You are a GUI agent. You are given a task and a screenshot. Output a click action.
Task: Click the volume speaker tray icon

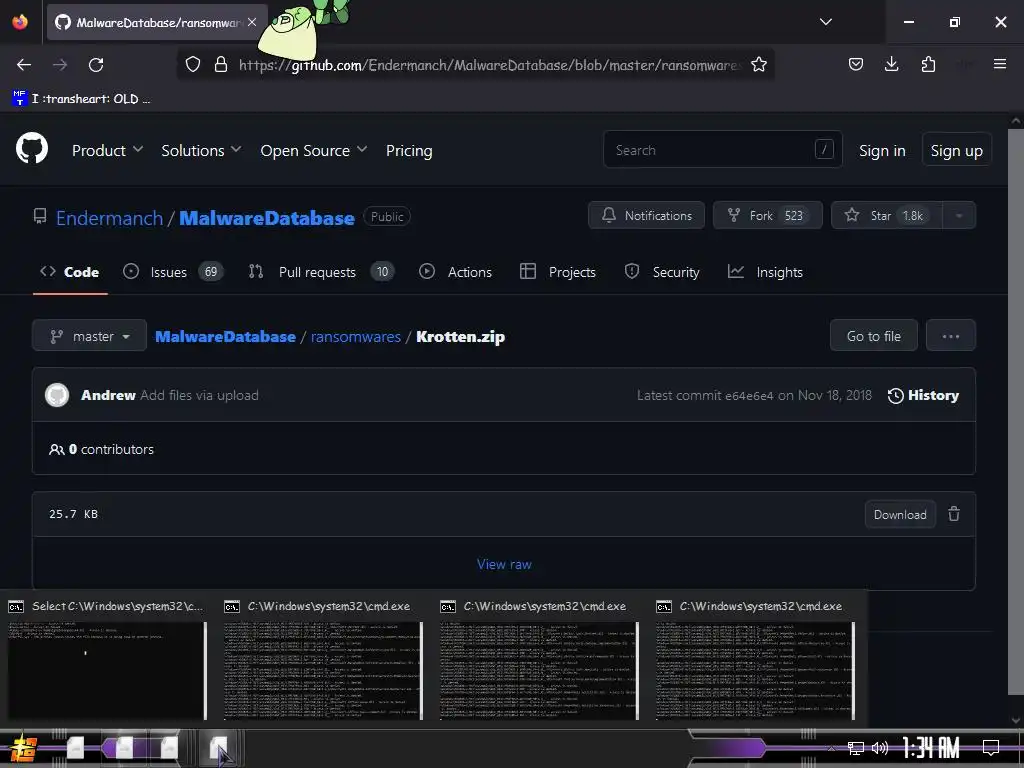click(x=880, y=748)
